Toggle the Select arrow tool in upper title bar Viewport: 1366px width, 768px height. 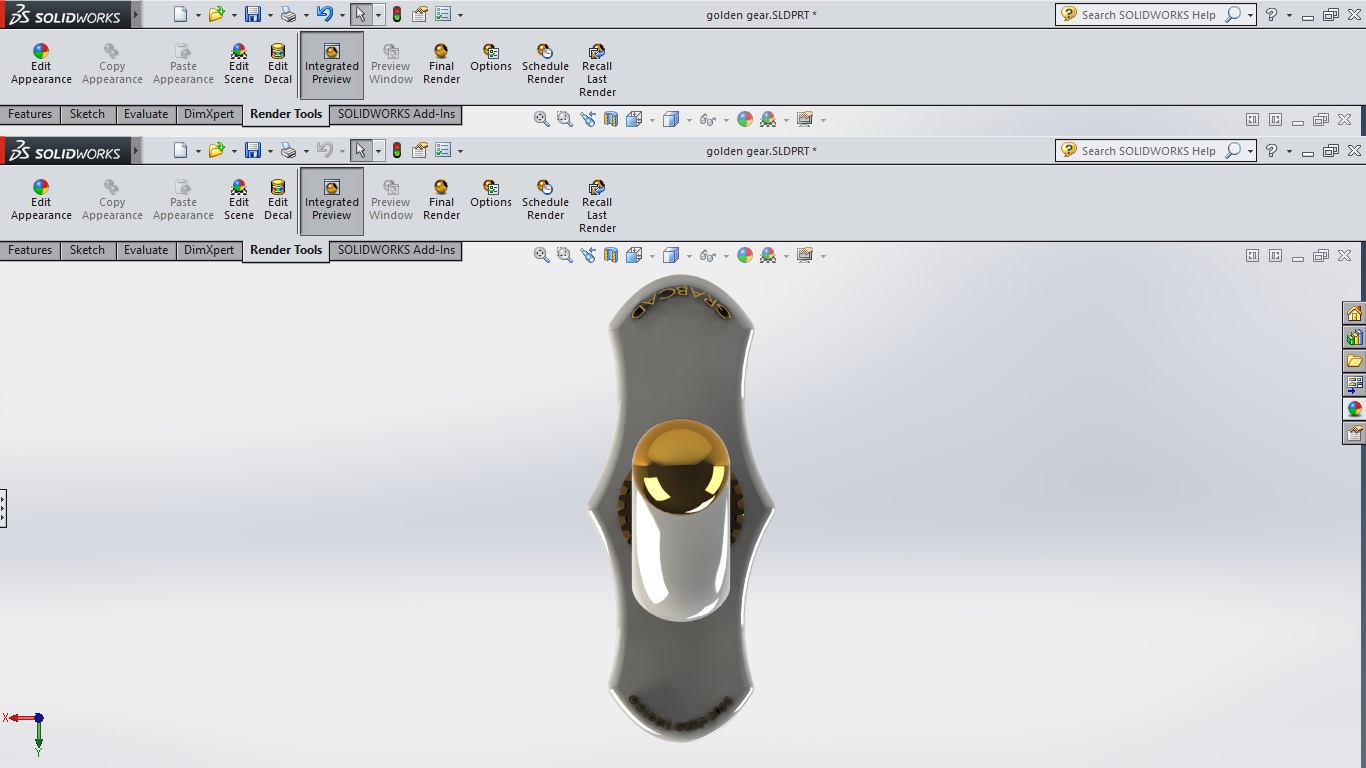tap(361, 14)
